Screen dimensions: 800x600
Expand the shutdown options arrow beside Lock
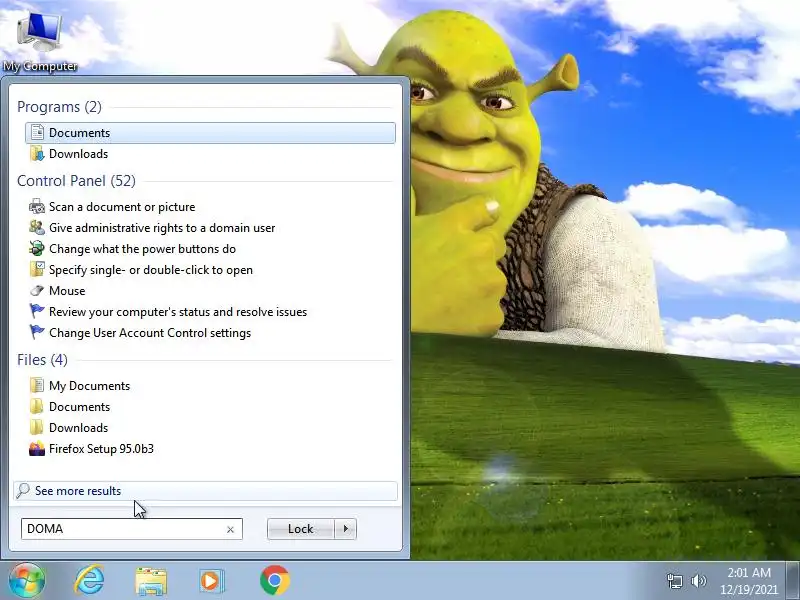tap(345, 529)
